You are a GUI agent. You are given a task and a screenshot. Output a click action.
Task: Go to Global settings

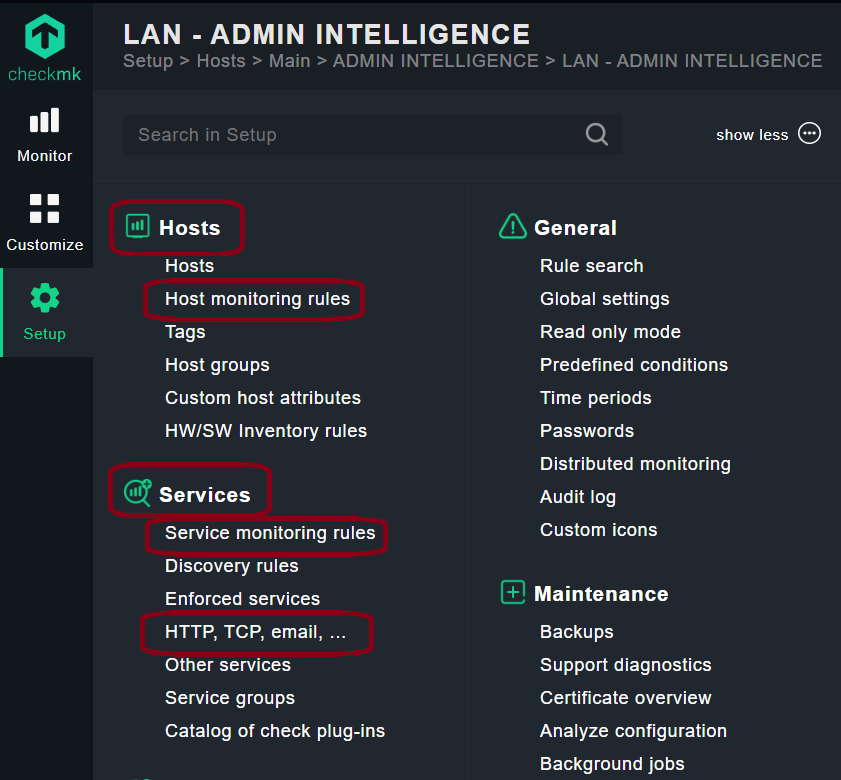604,299
